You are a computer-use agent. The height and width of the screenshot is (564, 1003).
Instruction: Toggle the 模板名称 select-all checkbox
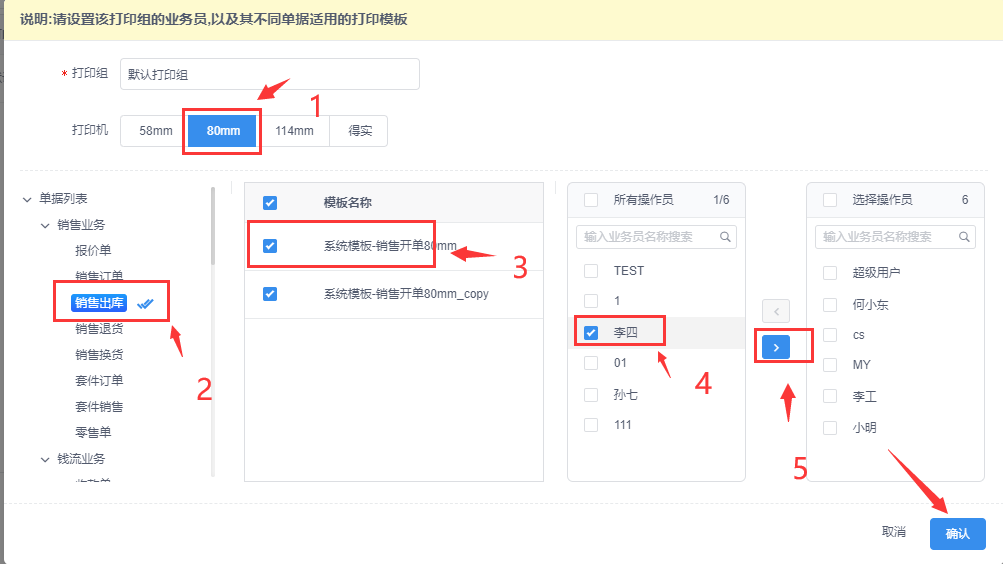[x=270, y=203]
